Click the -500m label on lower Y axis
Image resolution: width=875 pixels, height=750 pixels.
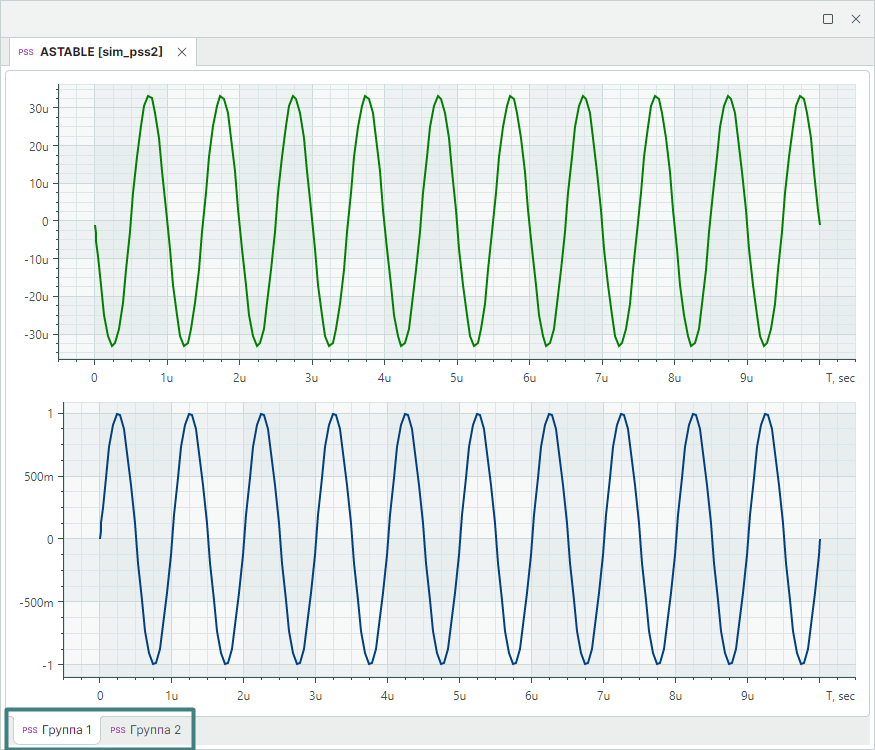pyautogui.click(x=35, y=602)
